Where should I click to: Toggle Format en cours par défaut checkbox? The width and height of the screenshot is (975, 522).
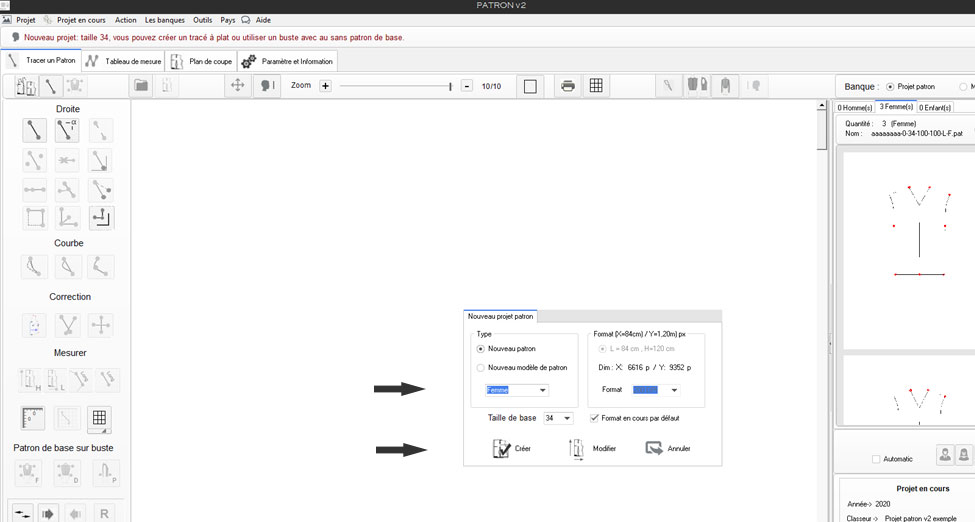tap(595, 418)
